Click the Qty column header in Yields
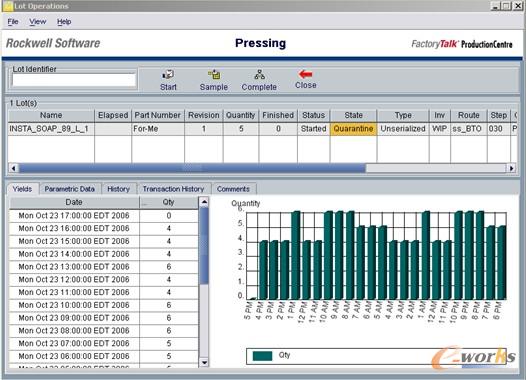526x380 pixels. [169, 202]
